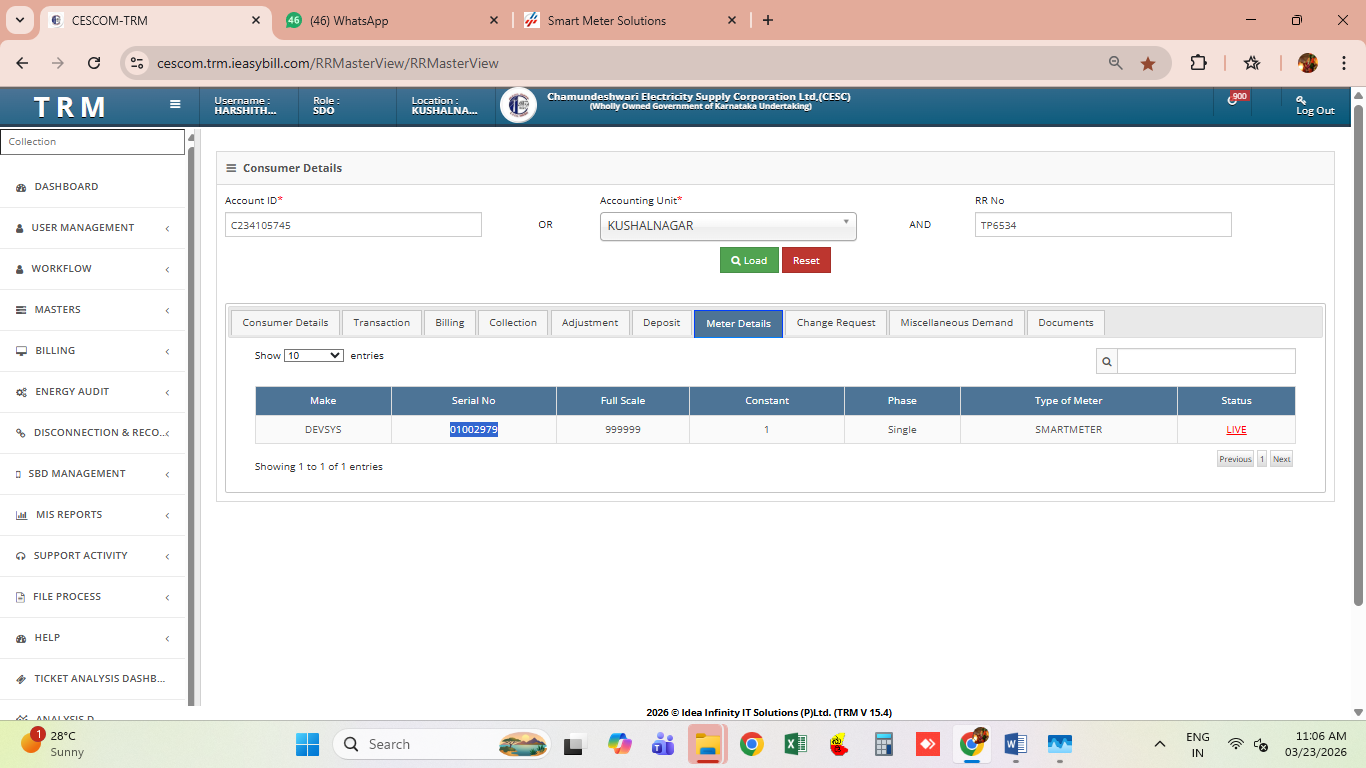Image resolution: width=1366 pixels, height=768 pixels.
Task: Open the Chrome tab search dropdown arrow
Action: [x=19, y=20]
